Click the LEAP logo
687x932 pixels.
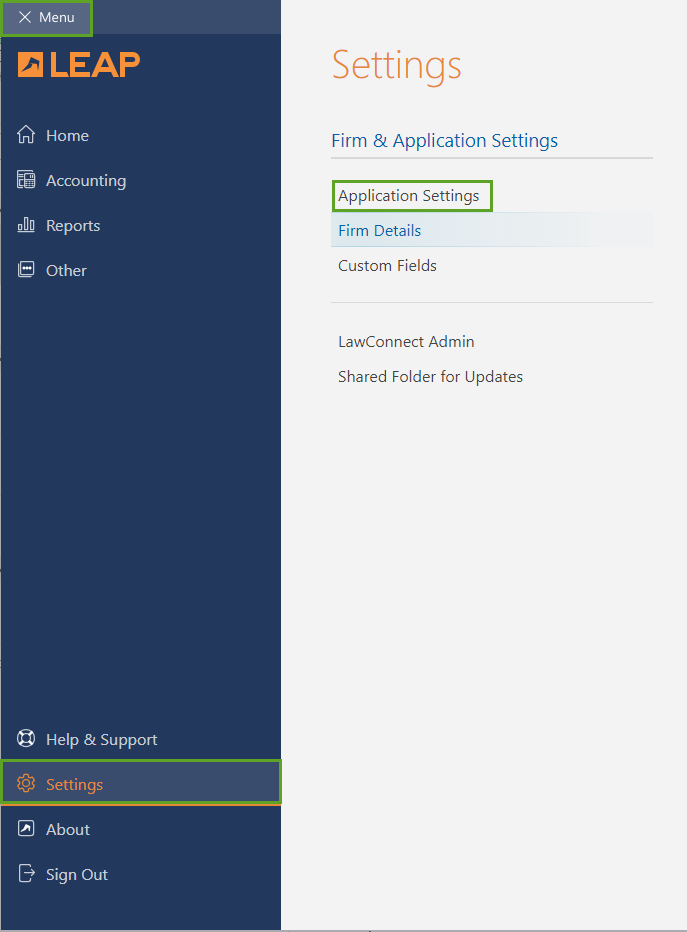(x=79, y=65)
